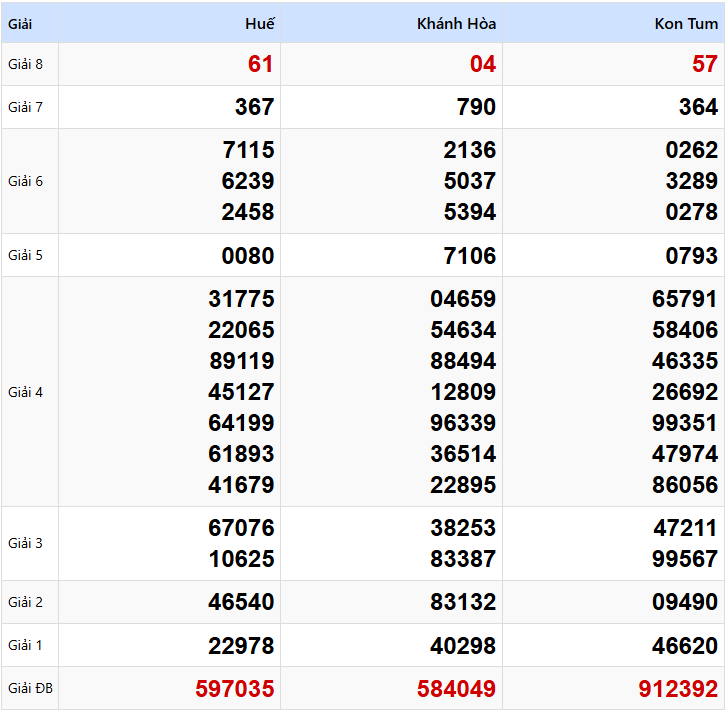Click the Giải 8 row label
The width and height of the screenshot is (726, 712).
click(x=25, y=64)
